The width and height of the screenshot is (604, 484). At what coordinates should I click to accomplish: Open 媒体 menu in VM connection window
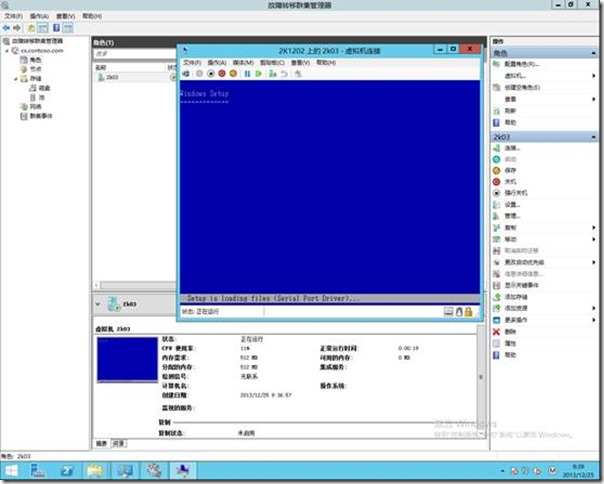pyautogui.click(x=243, y=62)
